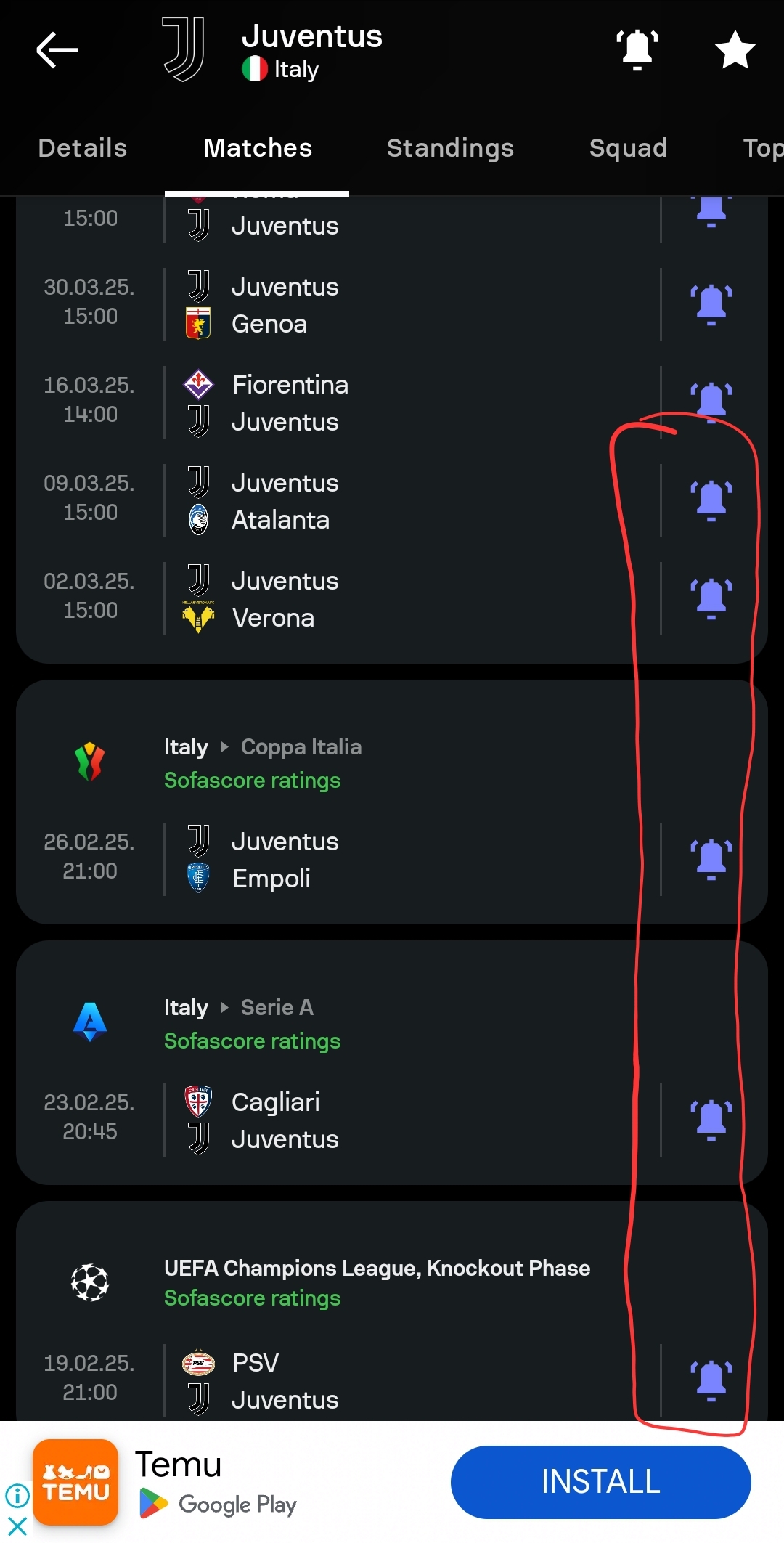Switch to the Standings tab
Viewport: 784px width, 1543px height.
click(450, 148)
